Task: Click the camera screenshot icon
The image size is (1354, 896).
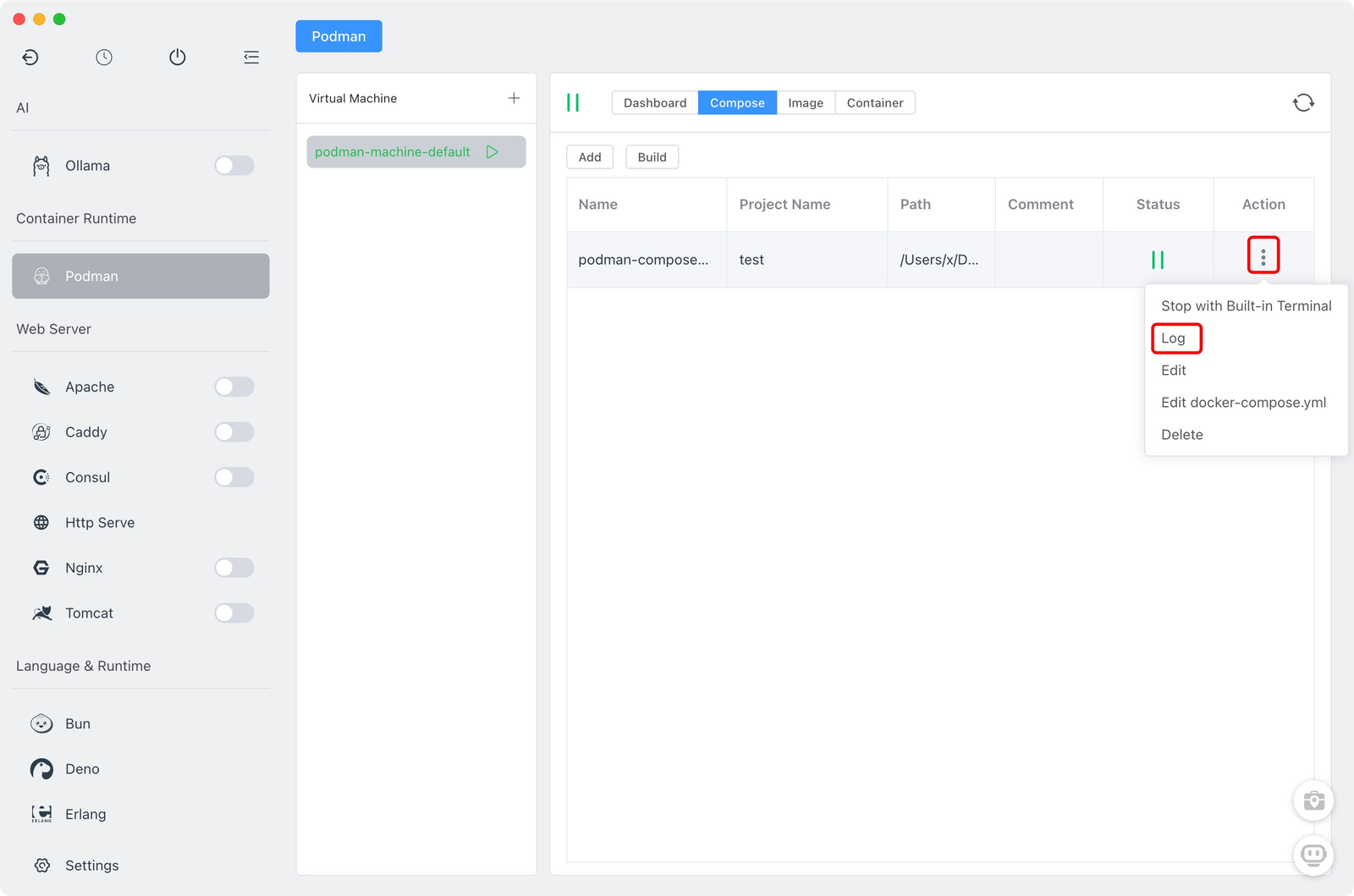Action: point(1313,800)
